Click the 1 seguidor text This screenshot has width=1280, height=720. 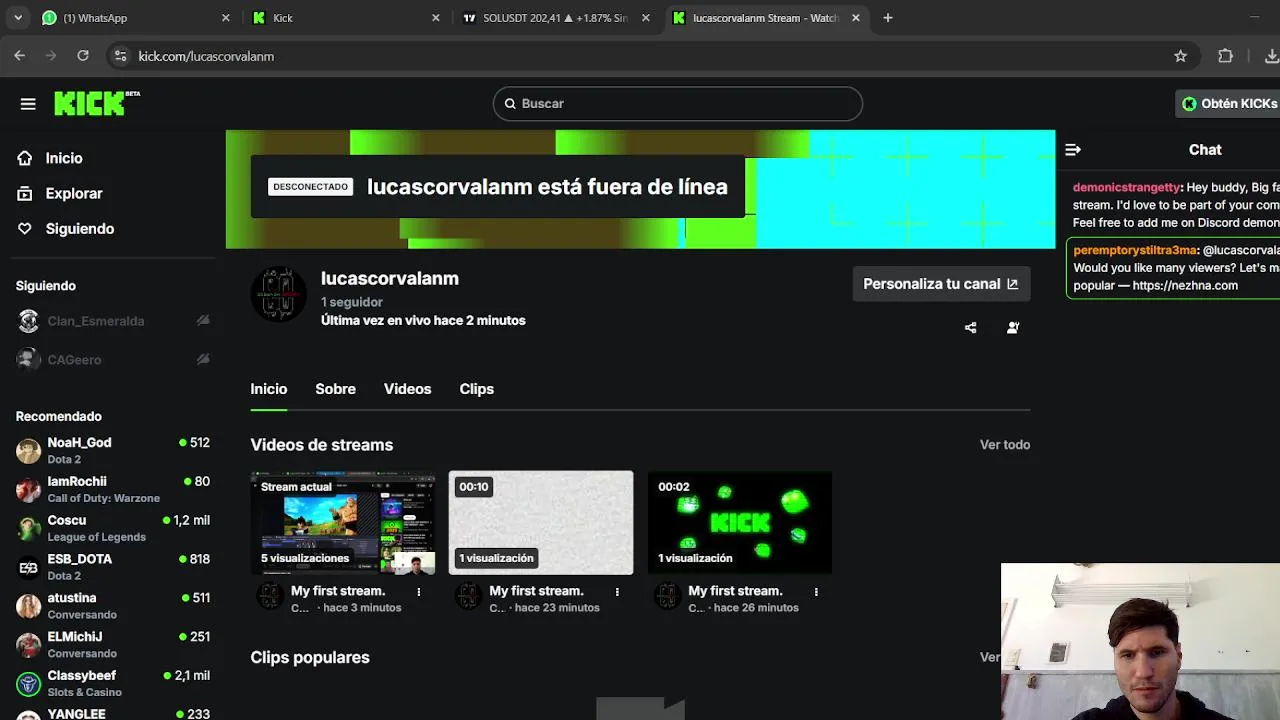click(x=352, y=302)
